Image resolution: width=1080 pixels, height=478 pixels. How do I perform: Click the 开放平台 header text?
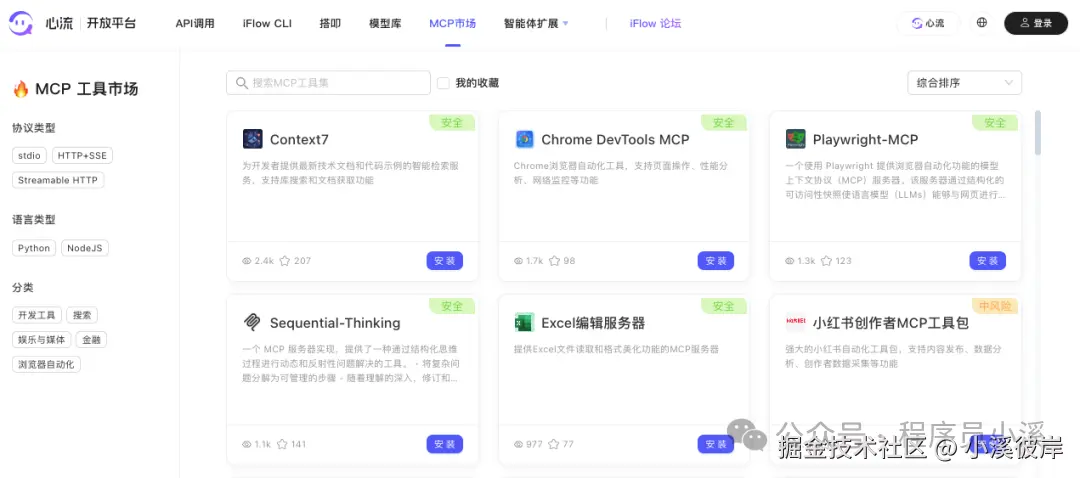click(x=112, y=23)
